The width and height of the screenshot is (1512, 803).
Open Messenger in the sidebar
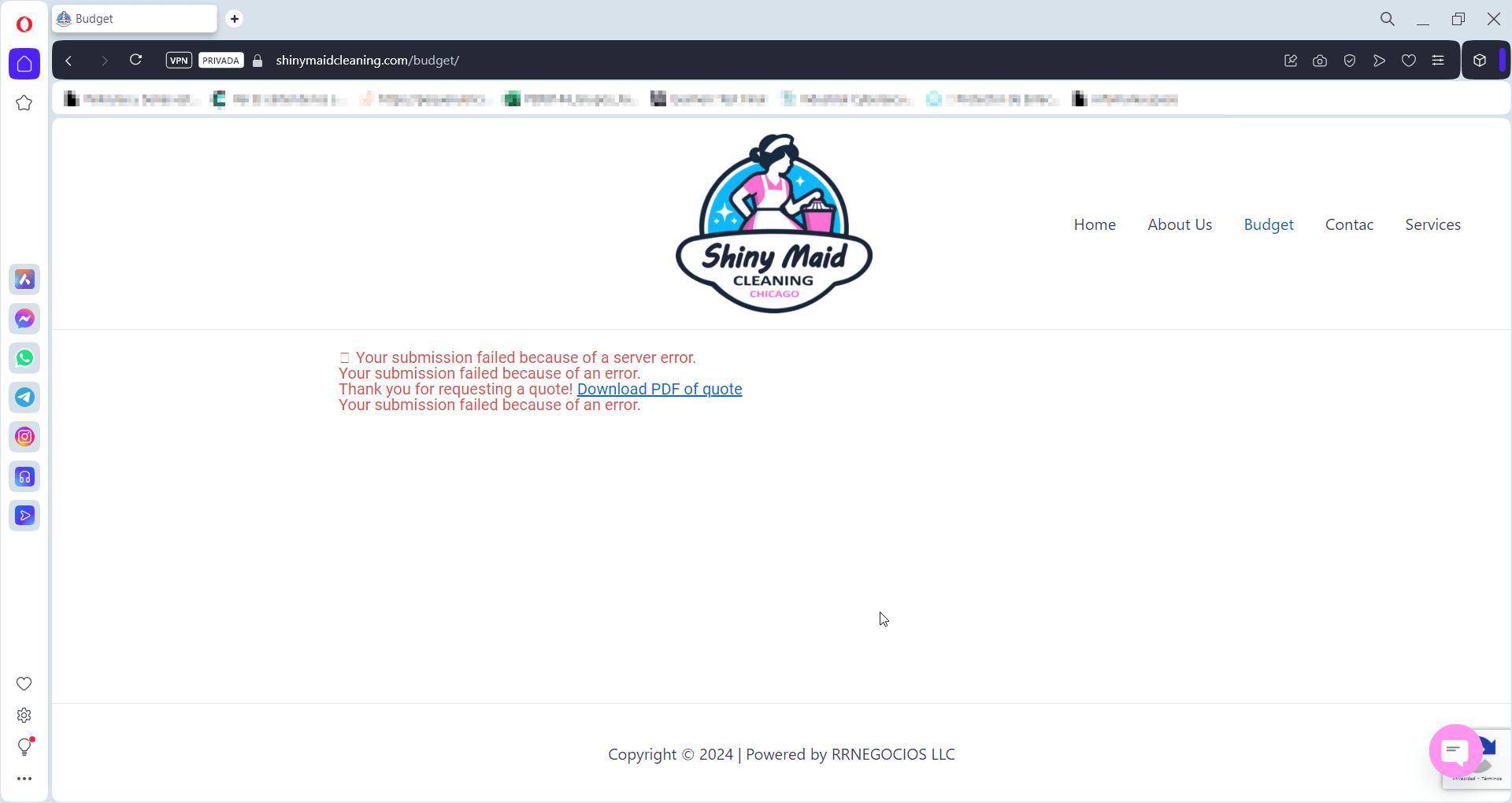coord(24,318)
